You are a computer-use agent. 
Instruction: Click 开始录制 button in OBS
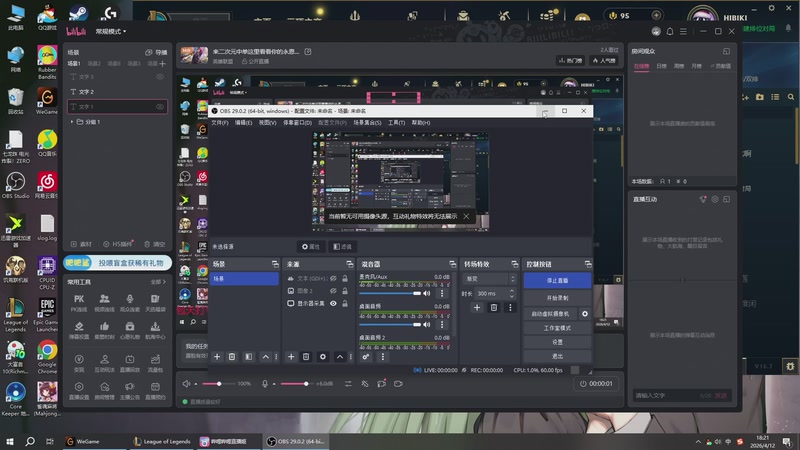pos(557,298)
